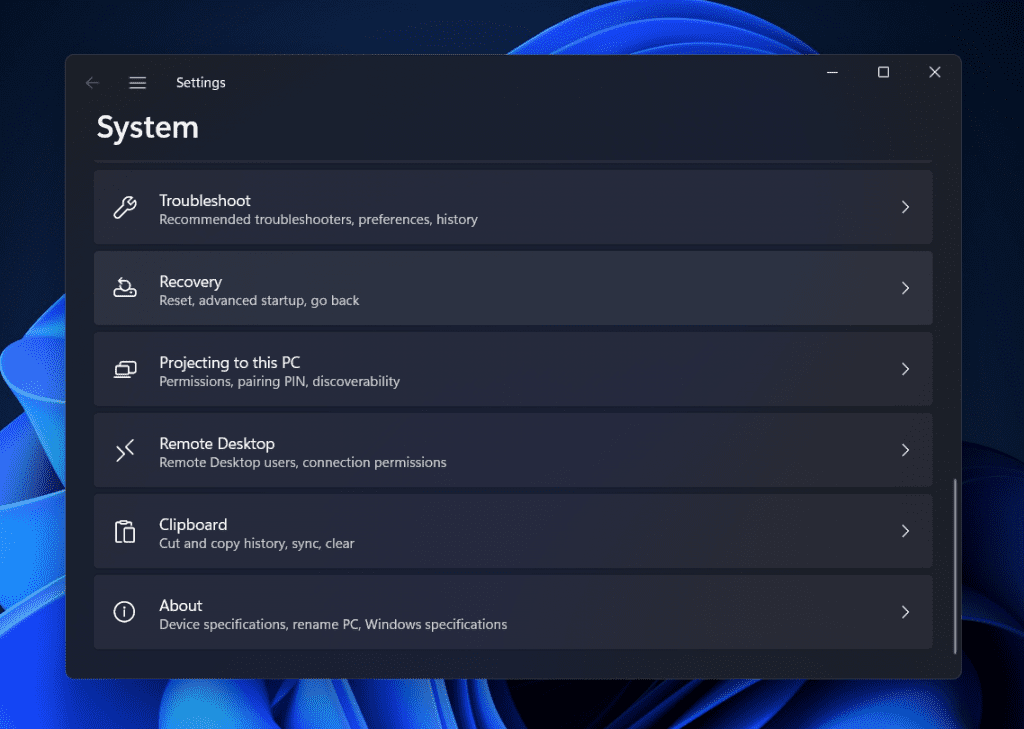Click the Remote Desktop icon

tap(124, 450)
